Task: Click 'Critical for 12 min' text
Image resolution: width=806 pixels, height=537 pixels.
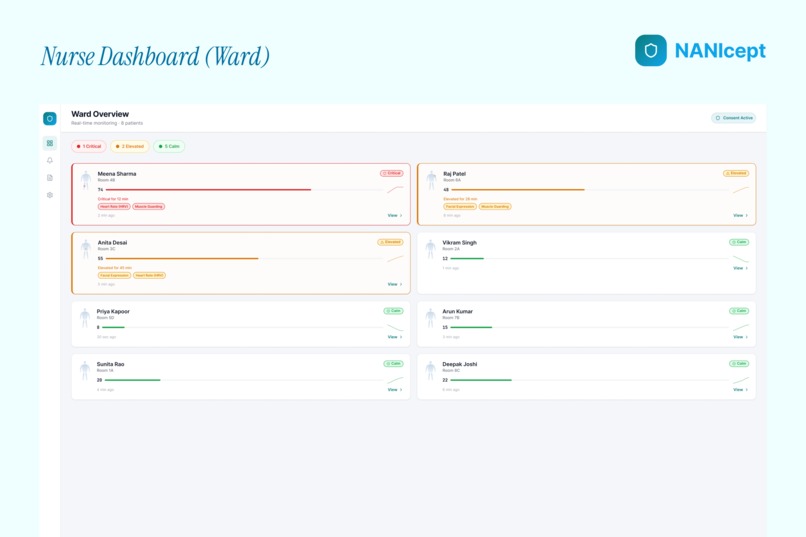Action: tap(113, 199)
